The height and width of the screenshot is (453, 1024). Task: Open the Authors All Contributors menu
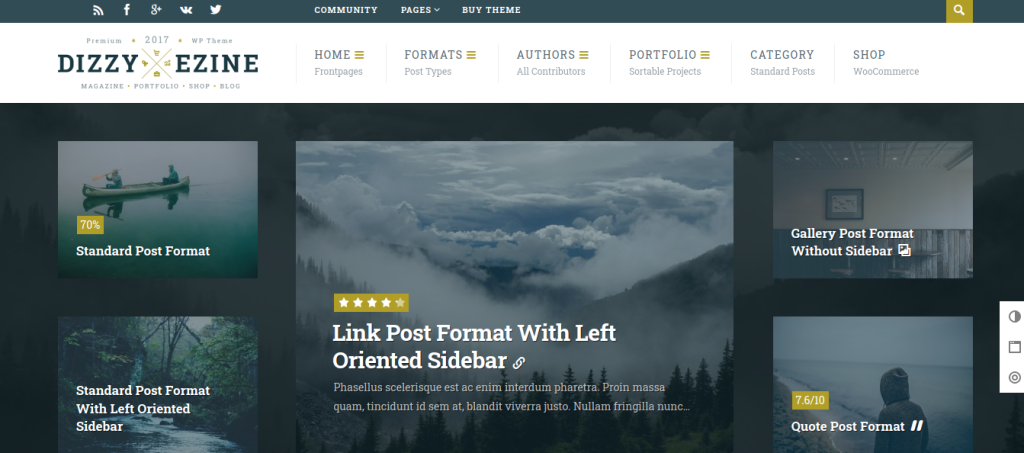[x=552, y=63]
